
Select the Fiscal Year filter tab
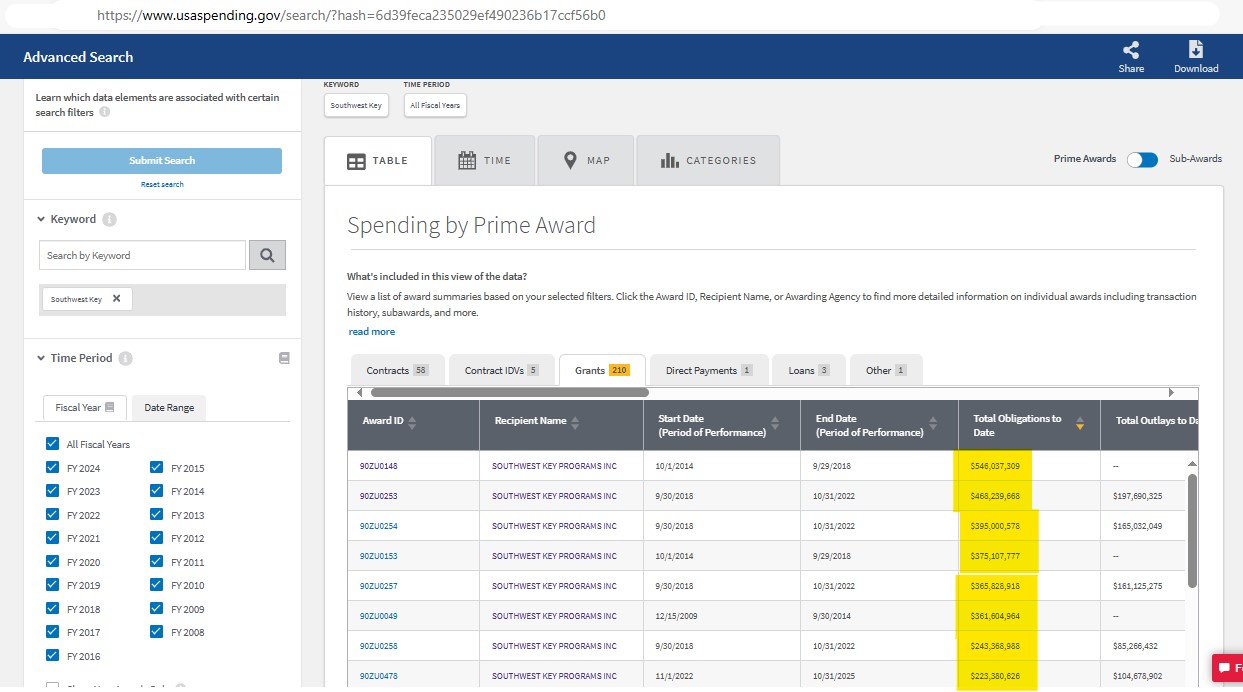click(85, 407)
